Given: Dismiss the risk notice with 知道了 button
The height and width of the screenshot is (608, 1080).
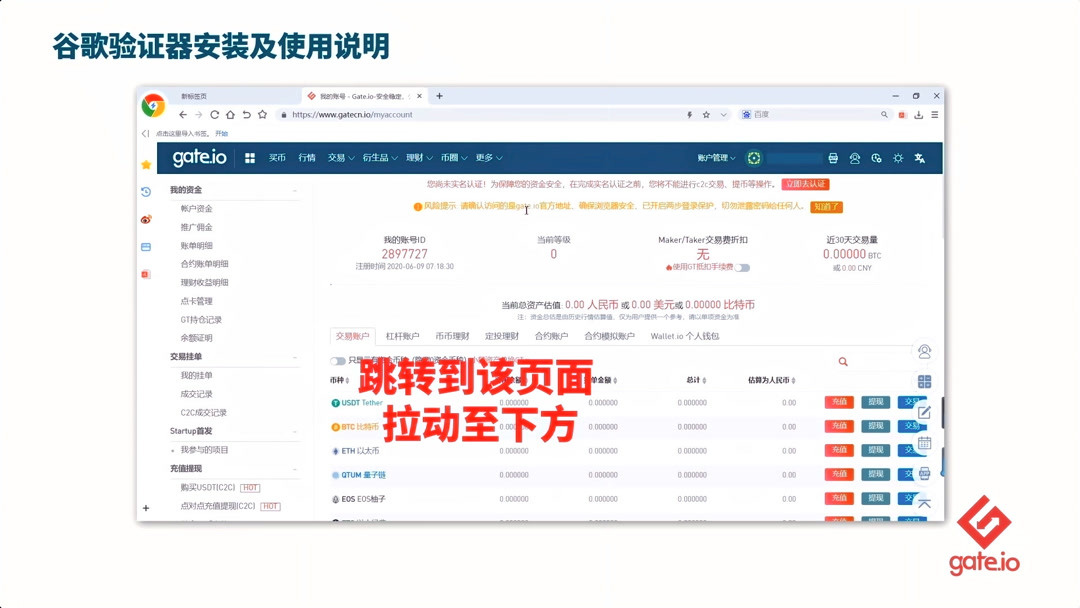Looking at the screenshot, I should [x=828, y=207].
